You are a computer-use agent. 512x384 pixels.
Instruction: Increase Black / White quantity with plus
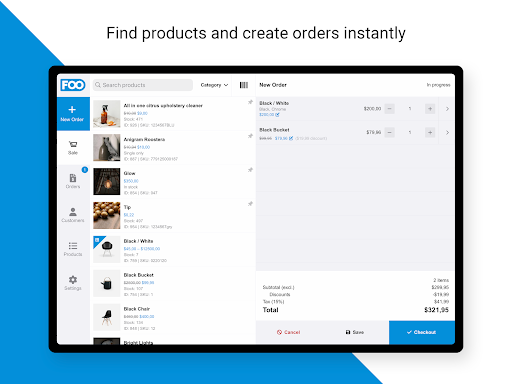coord(430,109)
